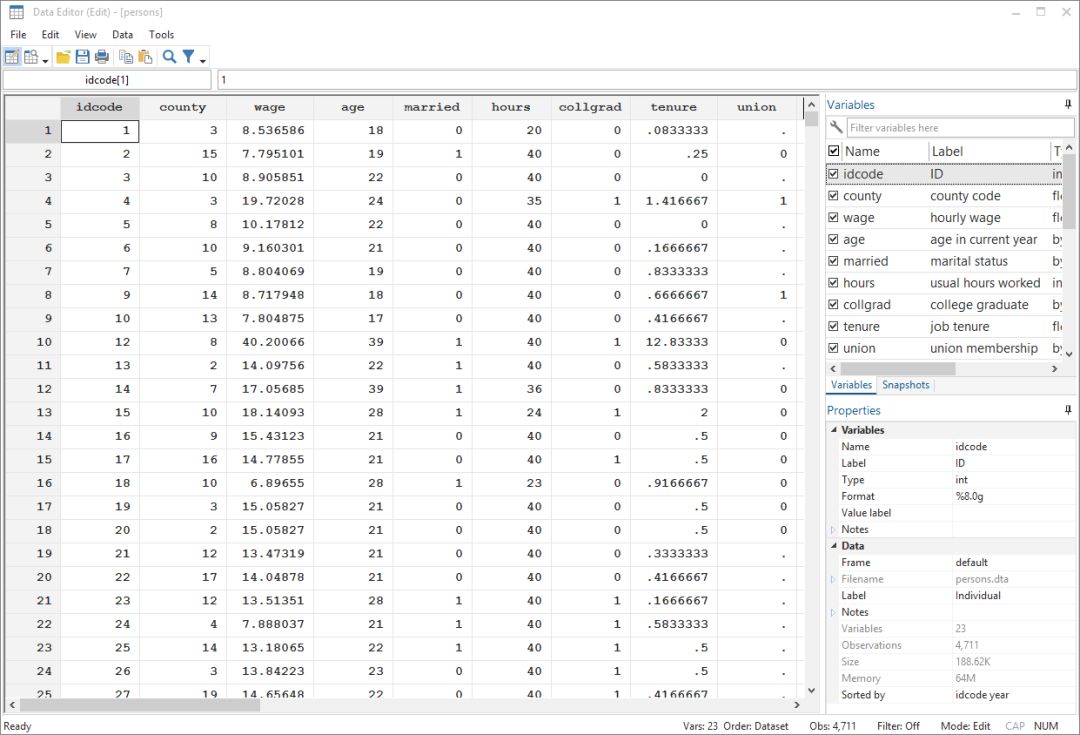Paste clipboard contents using the paste icon
Screen dimensions: 1080x735
pos(147,57)
